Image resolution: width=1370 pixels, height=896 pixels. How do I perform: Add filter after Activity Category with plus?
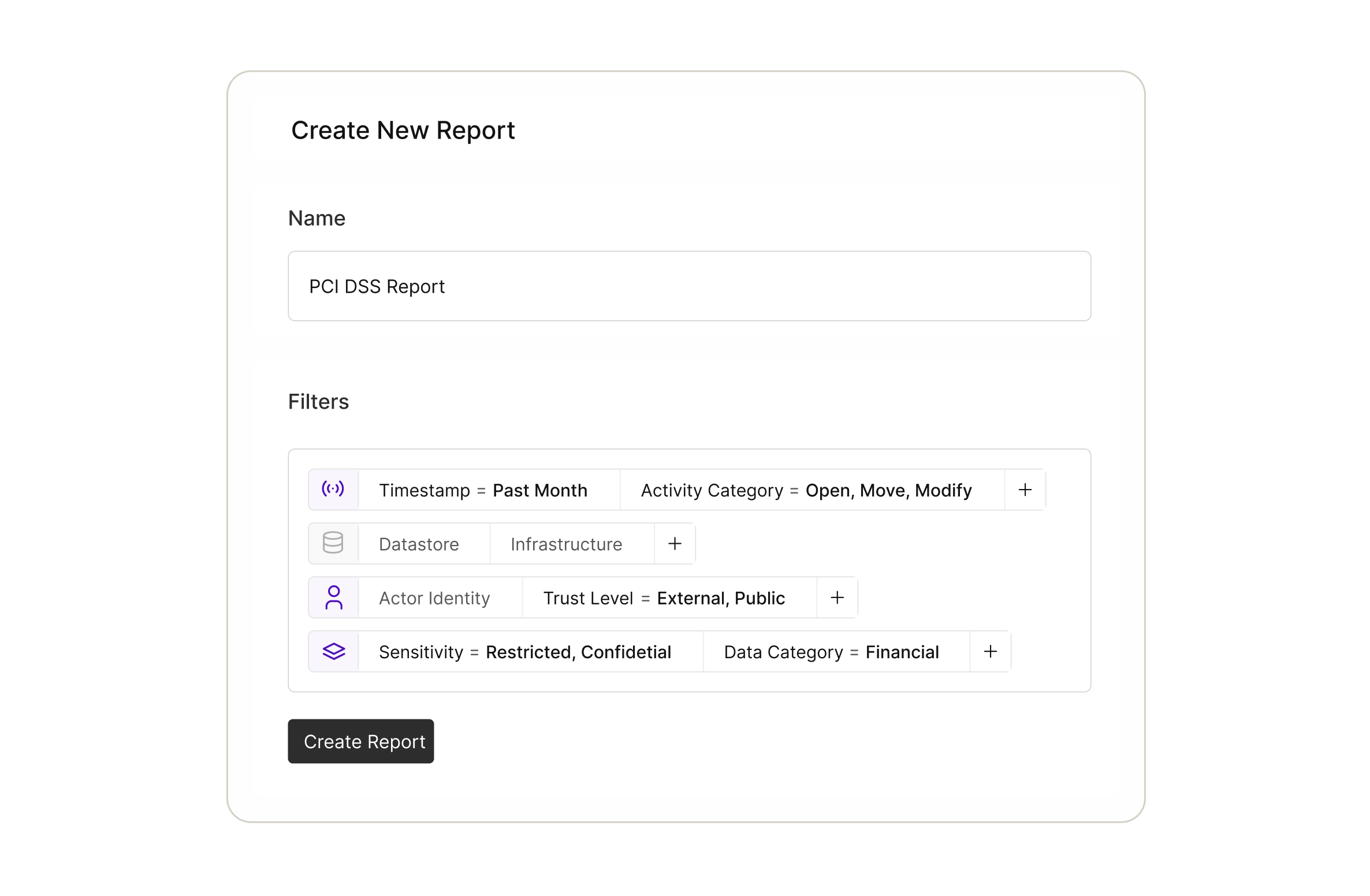coord(1025,490)
